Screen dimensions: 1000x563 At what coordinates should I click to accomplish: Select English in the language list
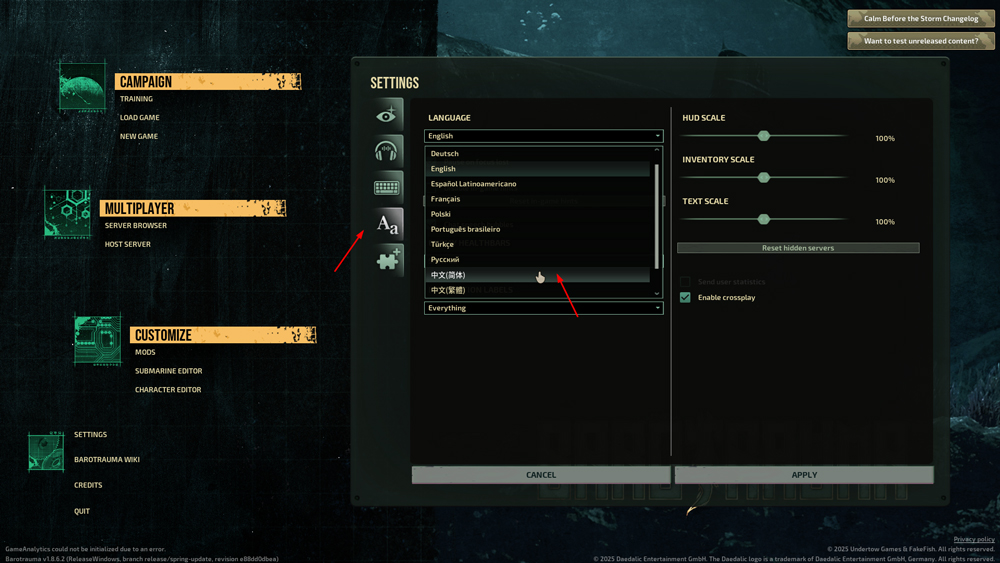538,169
